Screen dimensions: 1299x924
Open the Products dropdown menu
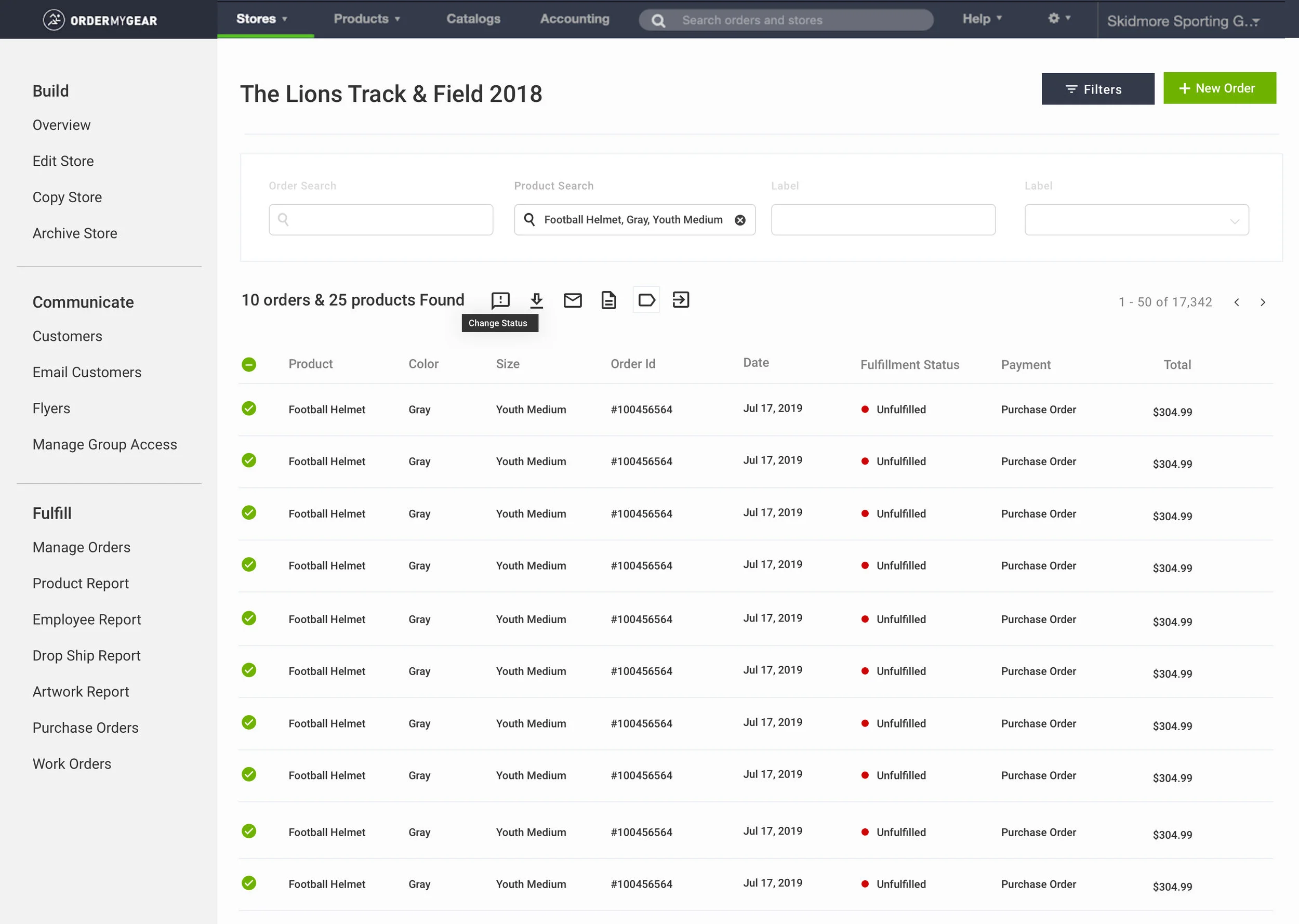[x=366, y=19]
